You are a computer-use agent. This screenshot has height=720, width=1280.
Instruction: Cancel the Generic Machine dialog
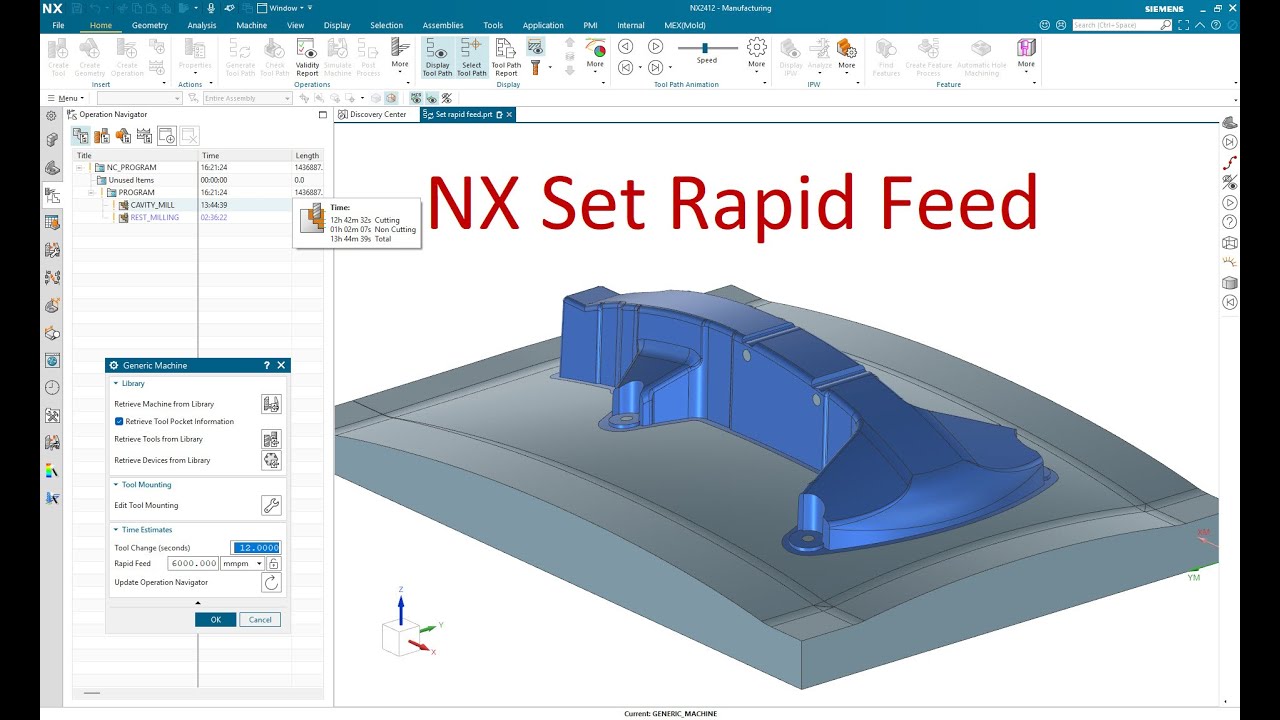pyautogui.click(x=260, y=620)
